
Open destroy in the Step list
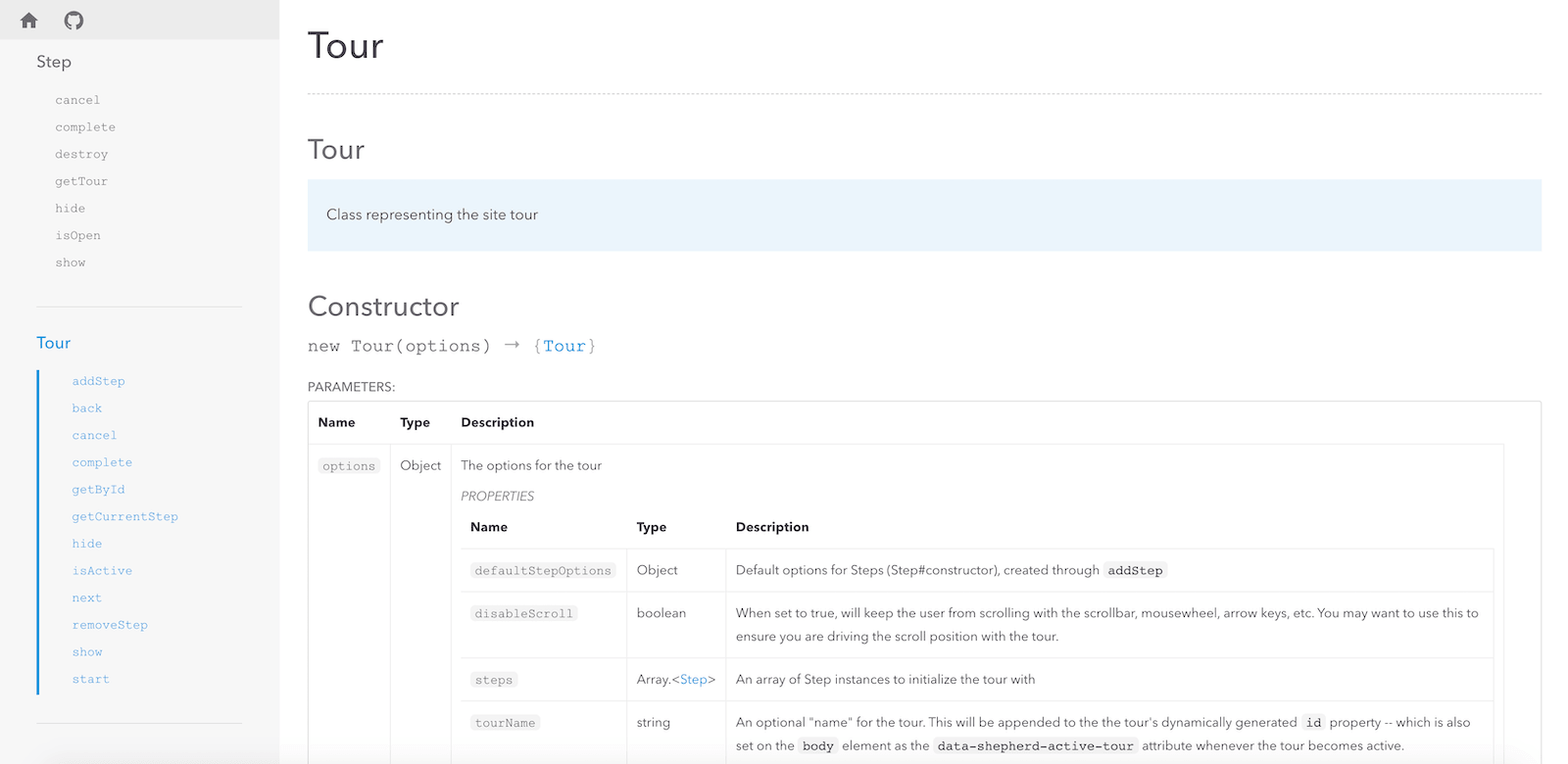click(81, 154)
